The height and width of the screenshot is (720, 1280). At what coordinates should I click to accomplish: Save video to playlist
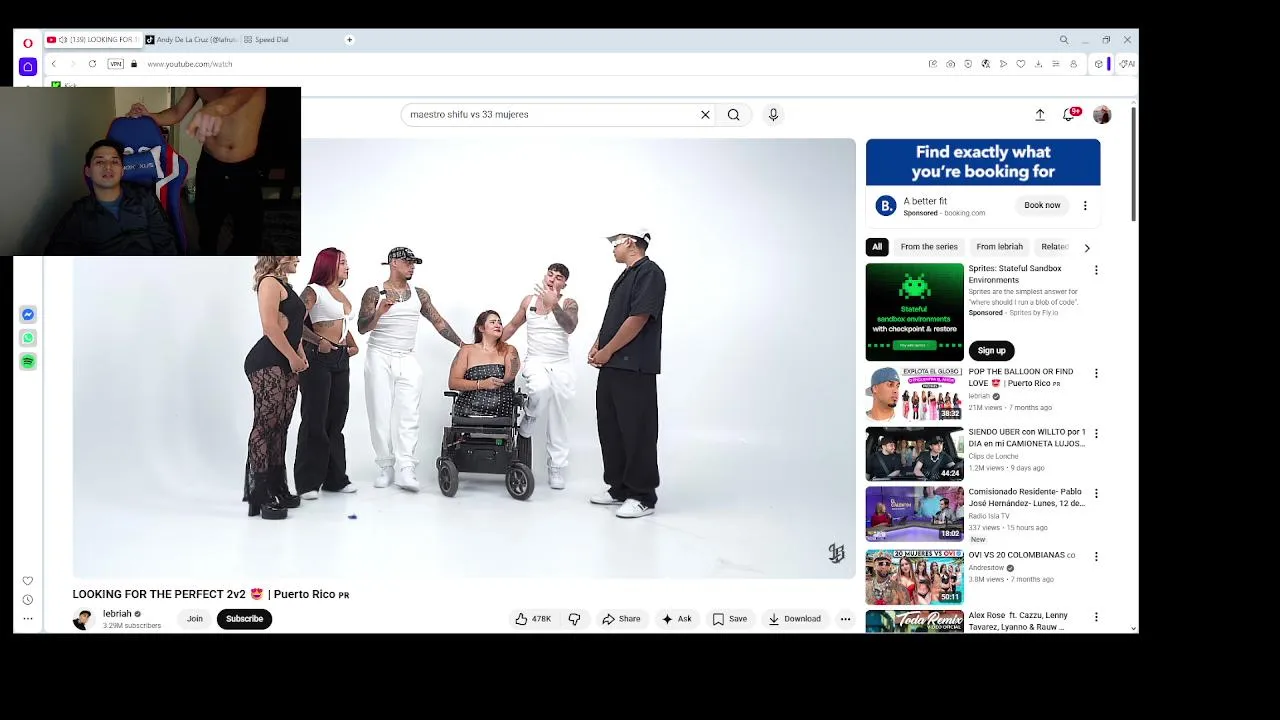[730, 619]
